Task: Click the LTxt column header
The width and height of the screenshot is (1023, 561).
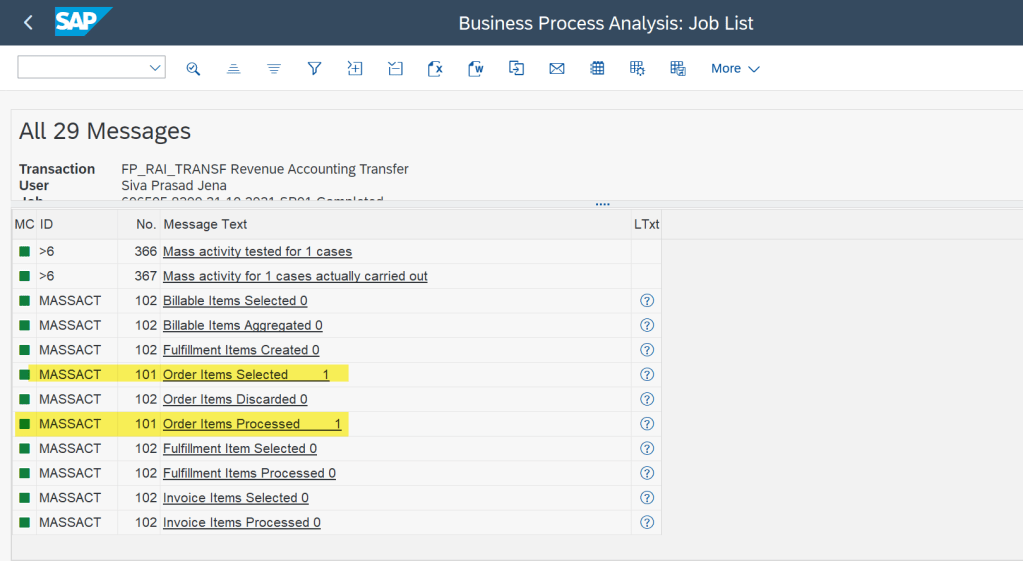Action: tap(646, 224)
